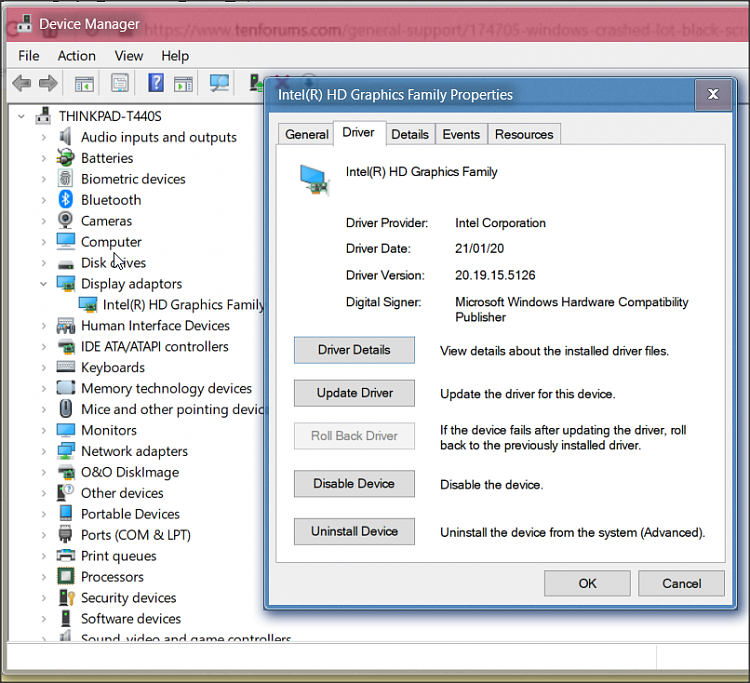Click the Other devices question mark icon

tap(66, 493)
